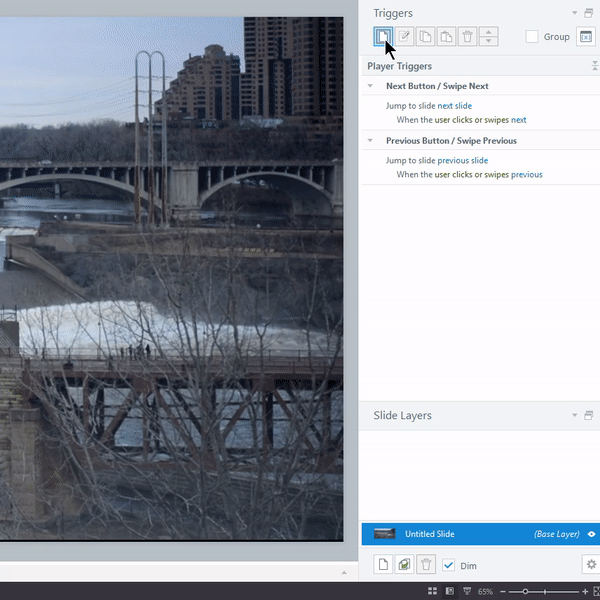Click the 'next' link in swipes condition
600x600 pixels.
tap(518, 120)
